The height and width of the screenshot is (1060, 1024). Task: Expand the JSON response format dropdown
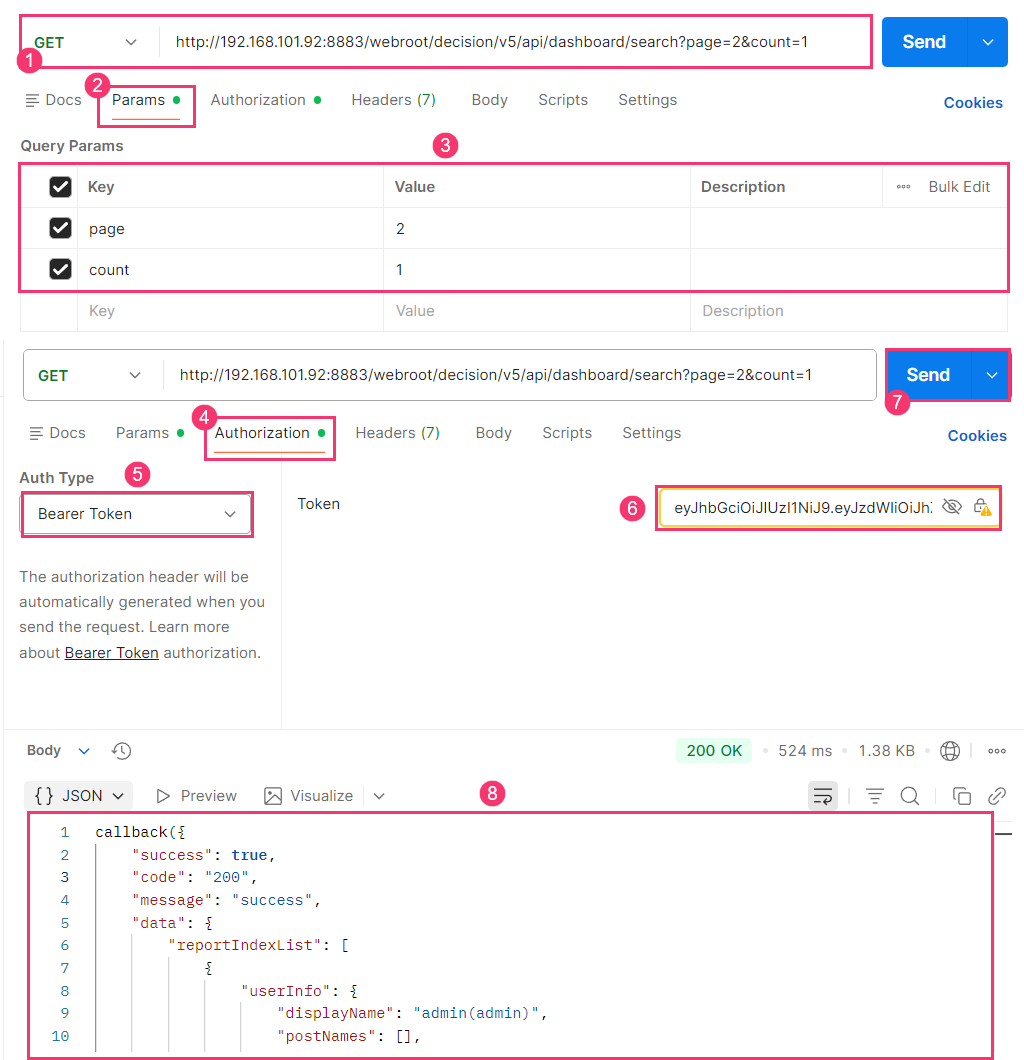(79, 796)
